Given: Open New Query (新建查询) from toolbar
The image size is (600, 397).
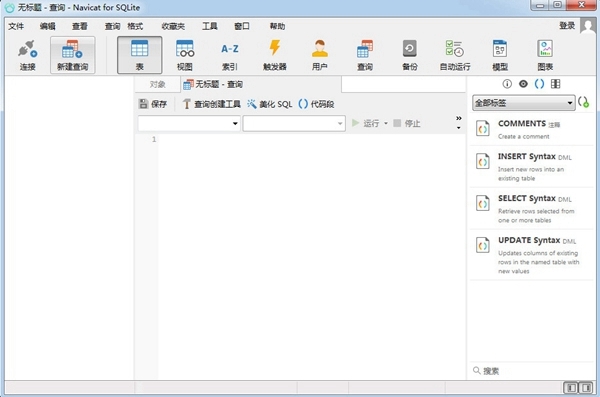Looking at the screenshot, I should pyautogui.click(x=72, y=55).
